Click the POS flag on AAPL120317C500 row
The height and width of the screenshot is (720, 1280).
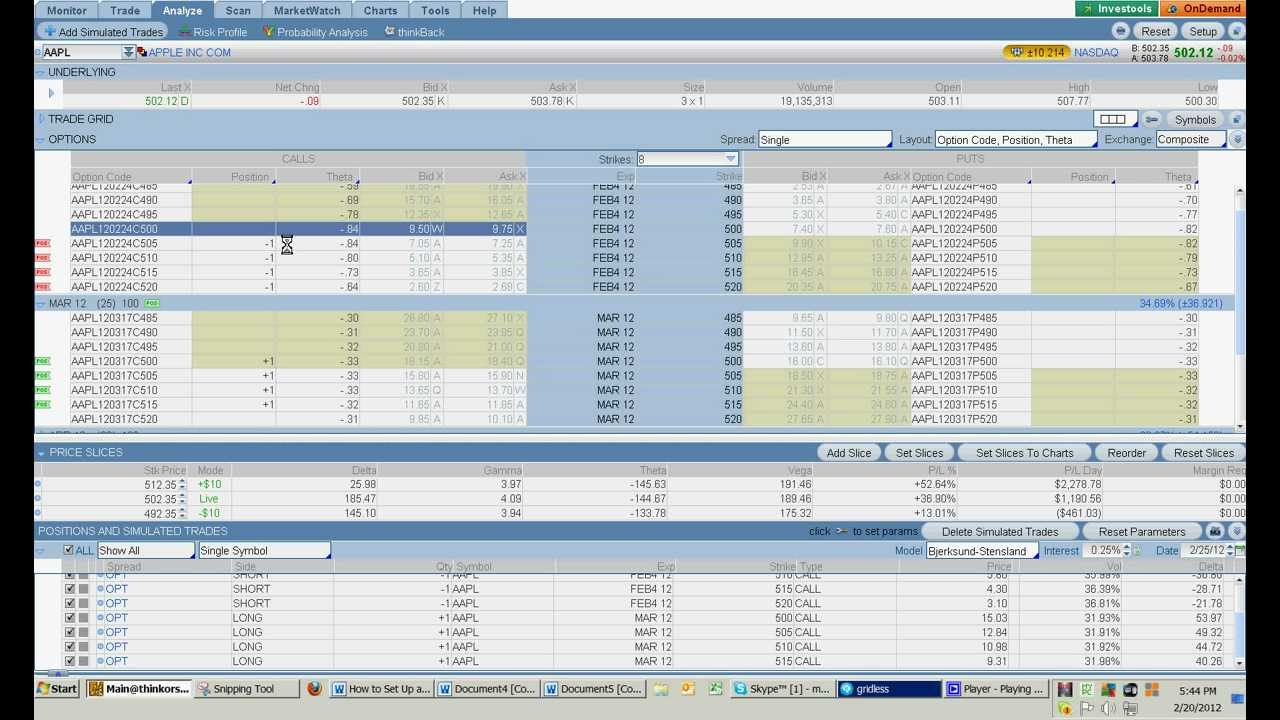coord(42,361)
